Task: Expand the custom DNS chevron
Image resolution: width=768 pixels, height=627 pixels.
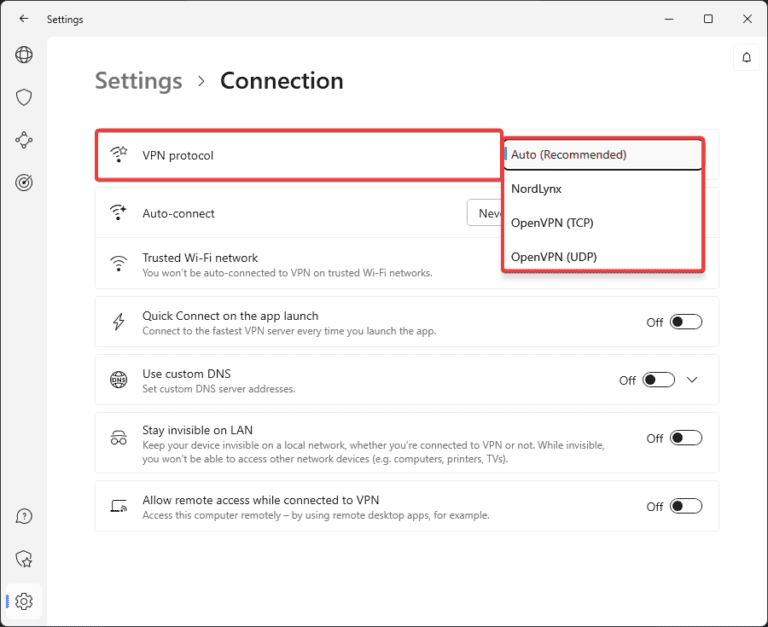Action: pos(693,380)
